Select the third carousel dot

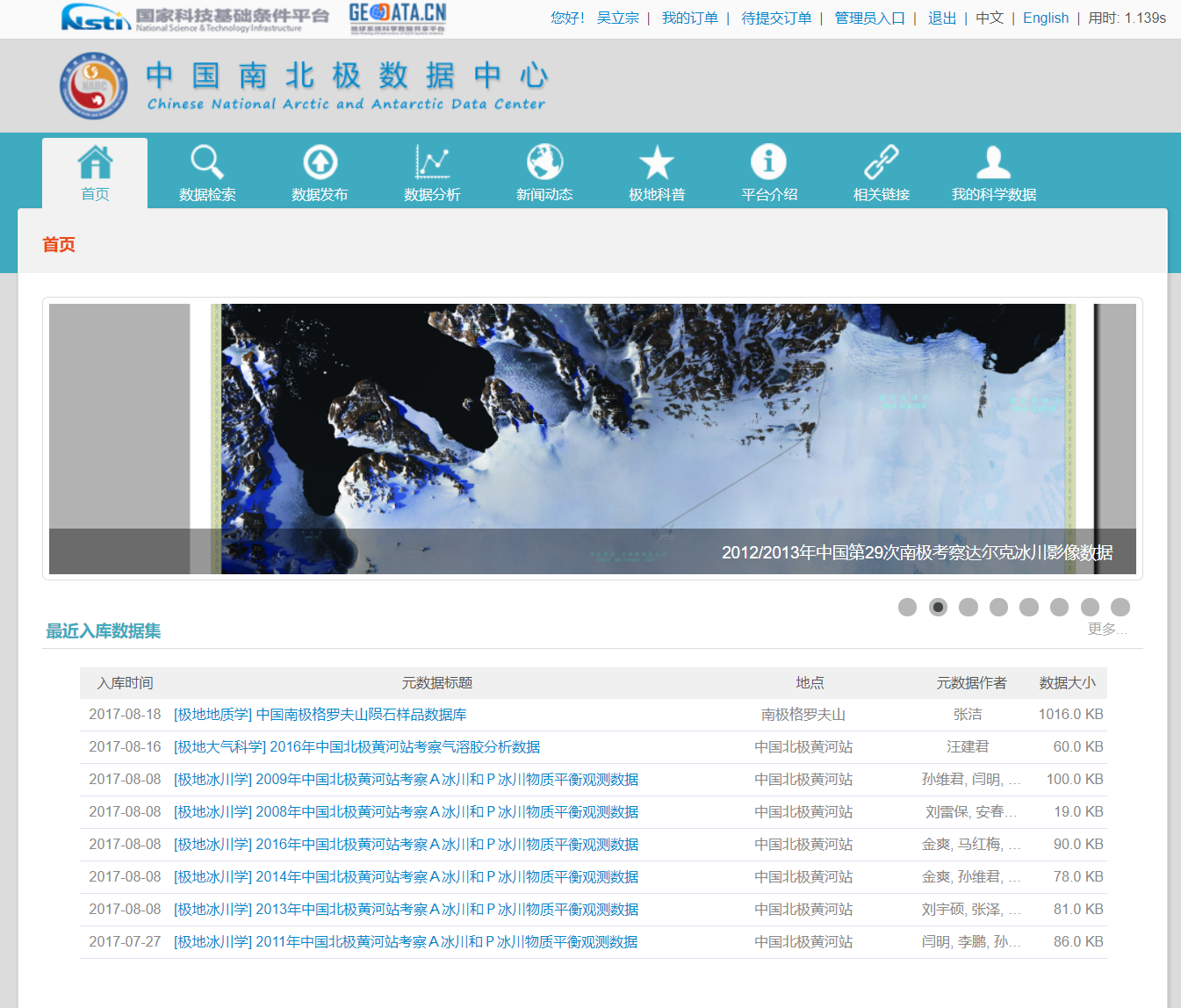(x=969, y=607)
